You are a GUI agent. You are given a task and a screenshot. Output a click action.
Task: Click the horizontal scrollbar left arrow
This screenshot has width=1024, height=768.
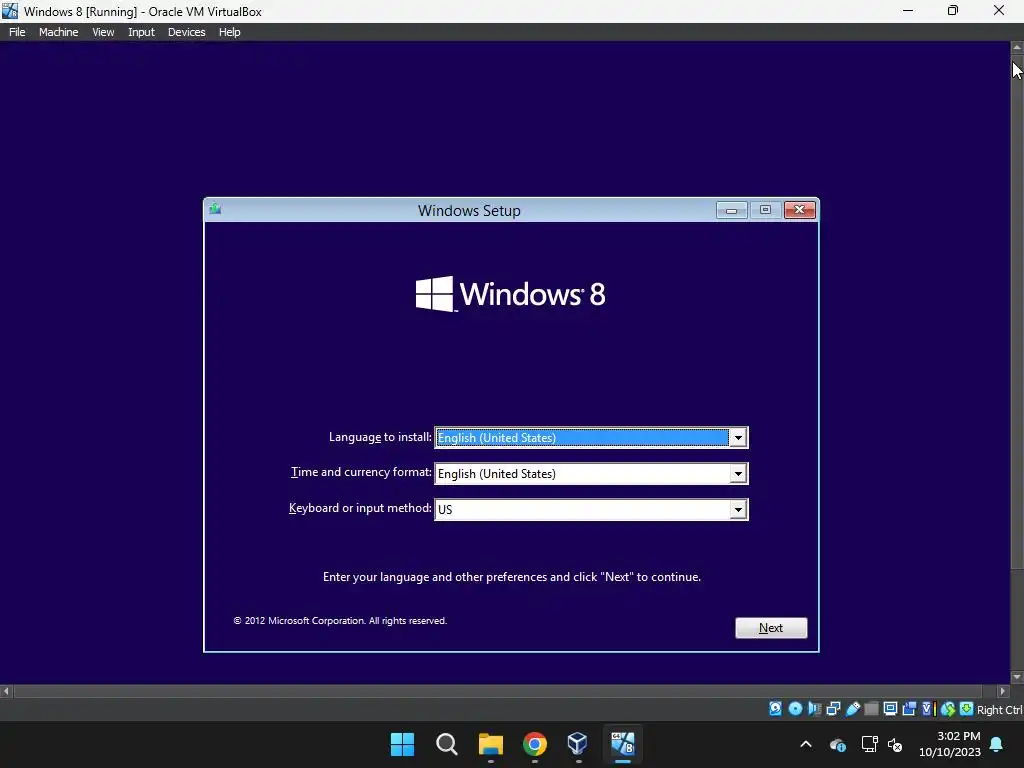[7, 690]
